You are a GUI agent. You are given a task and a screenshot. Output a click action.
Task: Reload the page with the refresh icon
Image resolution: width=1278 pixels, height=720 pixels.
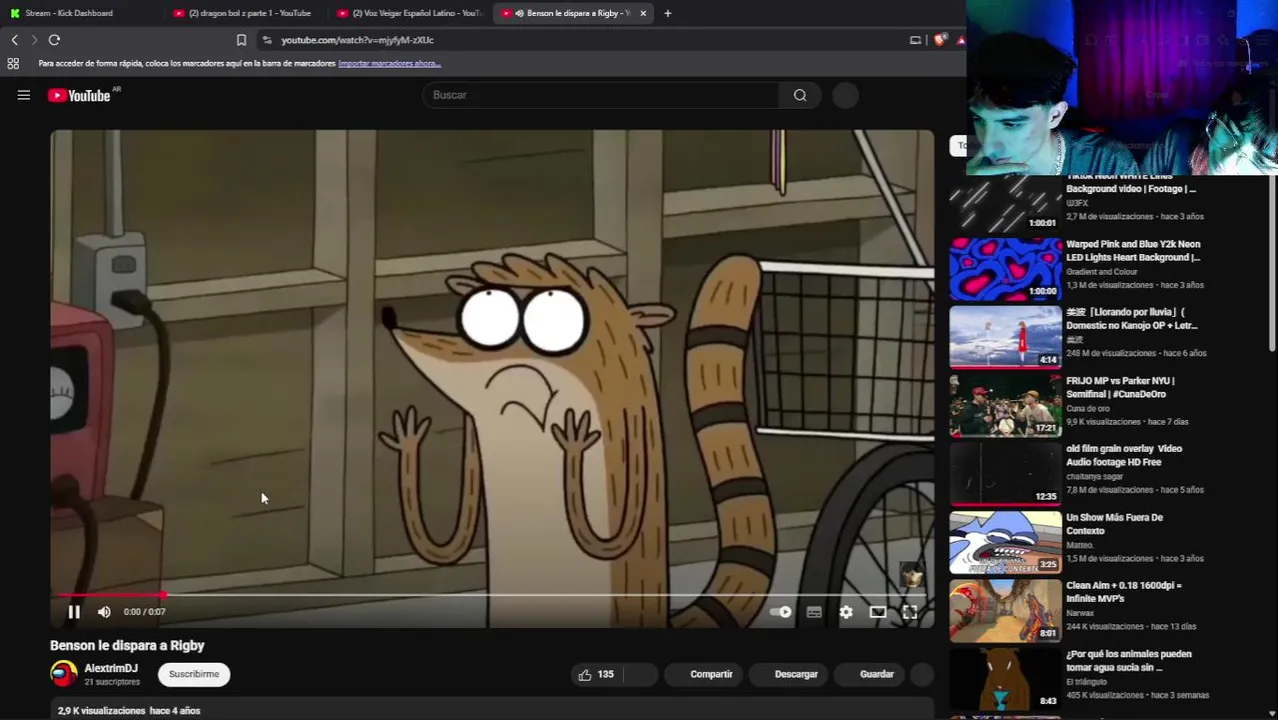click(54, 40)
